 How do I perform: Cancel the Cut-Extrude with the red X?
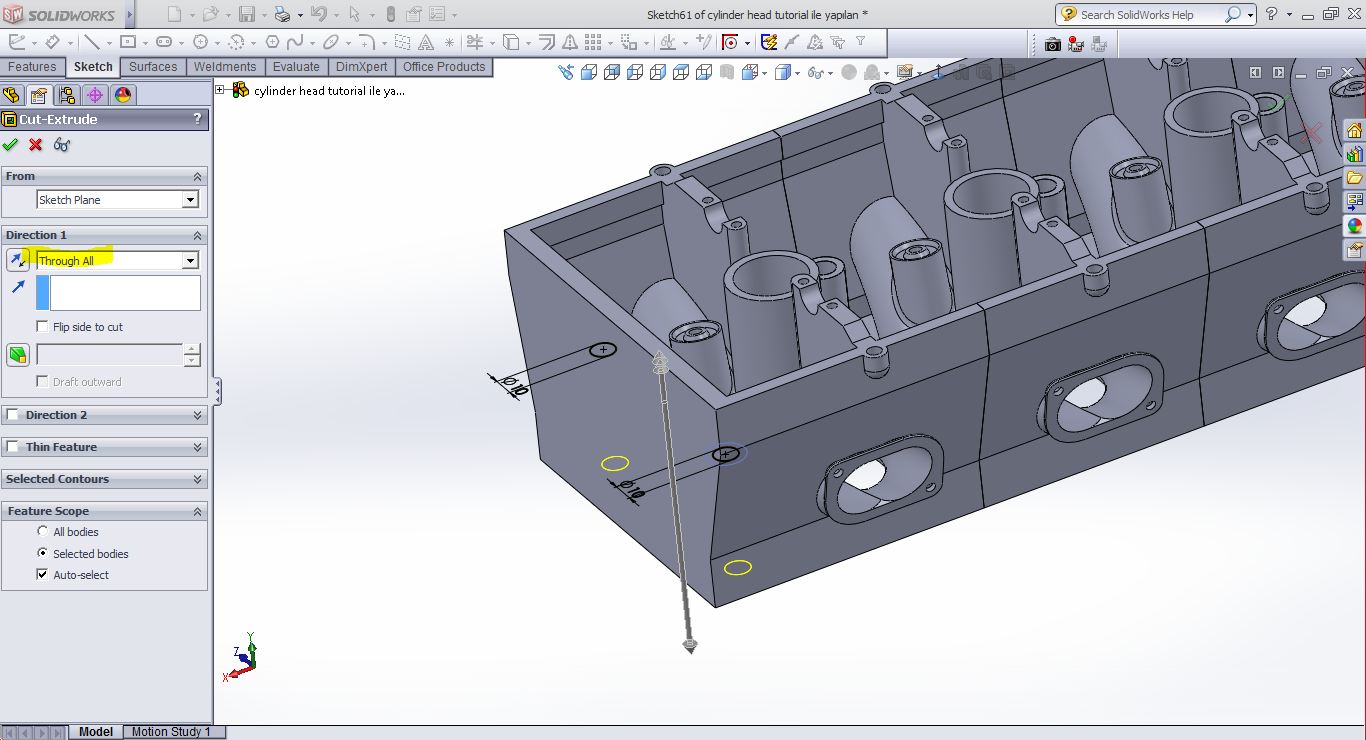(x=36, y=145)
